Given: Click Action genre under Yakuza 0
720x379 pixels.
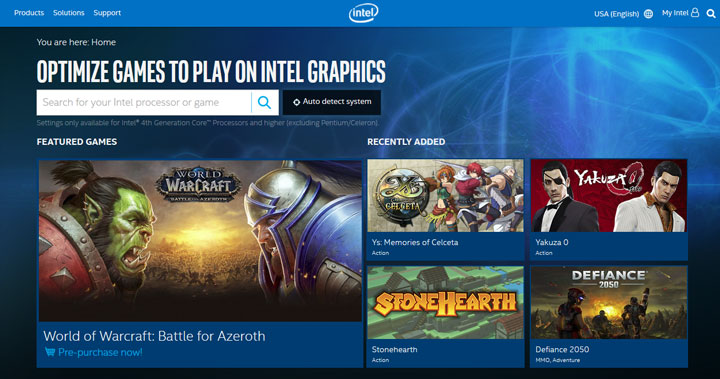Looking at the screenshot, I should point(544,253).
